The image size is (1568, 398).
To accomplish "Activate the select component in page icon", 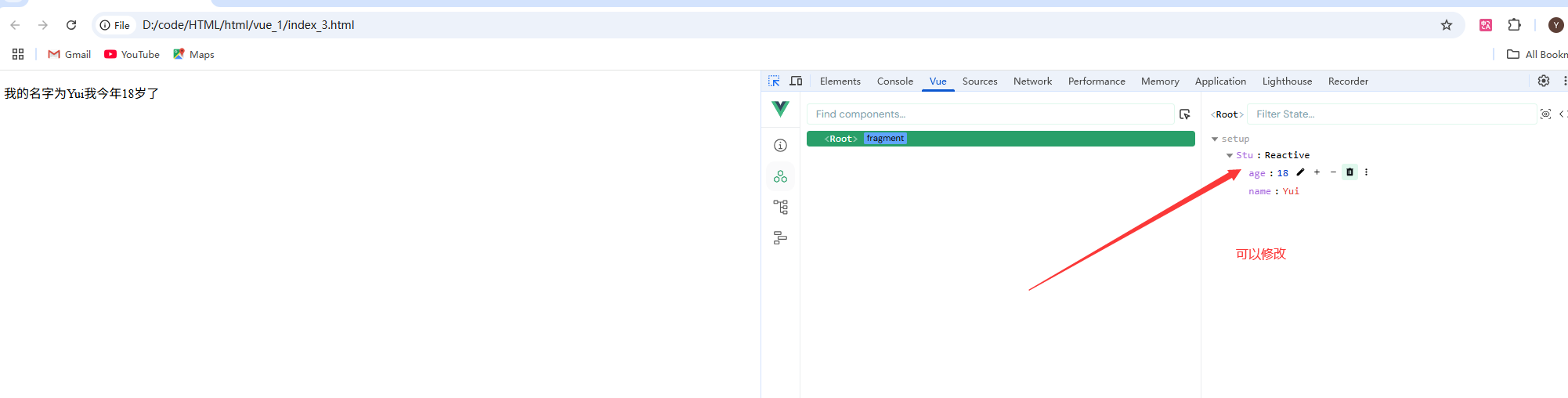I will tap(1185, 114).
